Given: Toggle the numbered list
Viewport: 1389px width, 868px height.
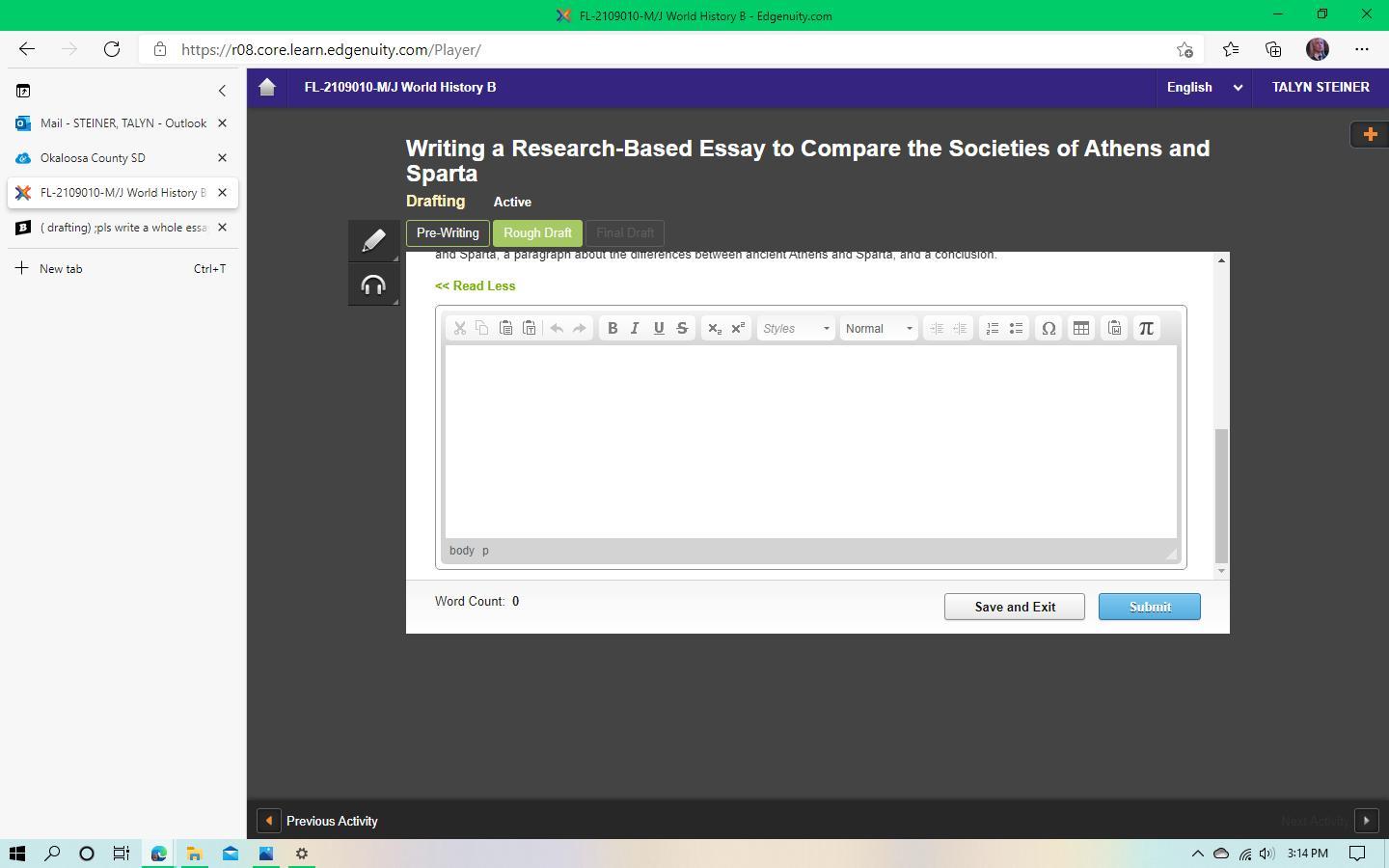Looking at the screenshot, I should click(x=993, y=329).
